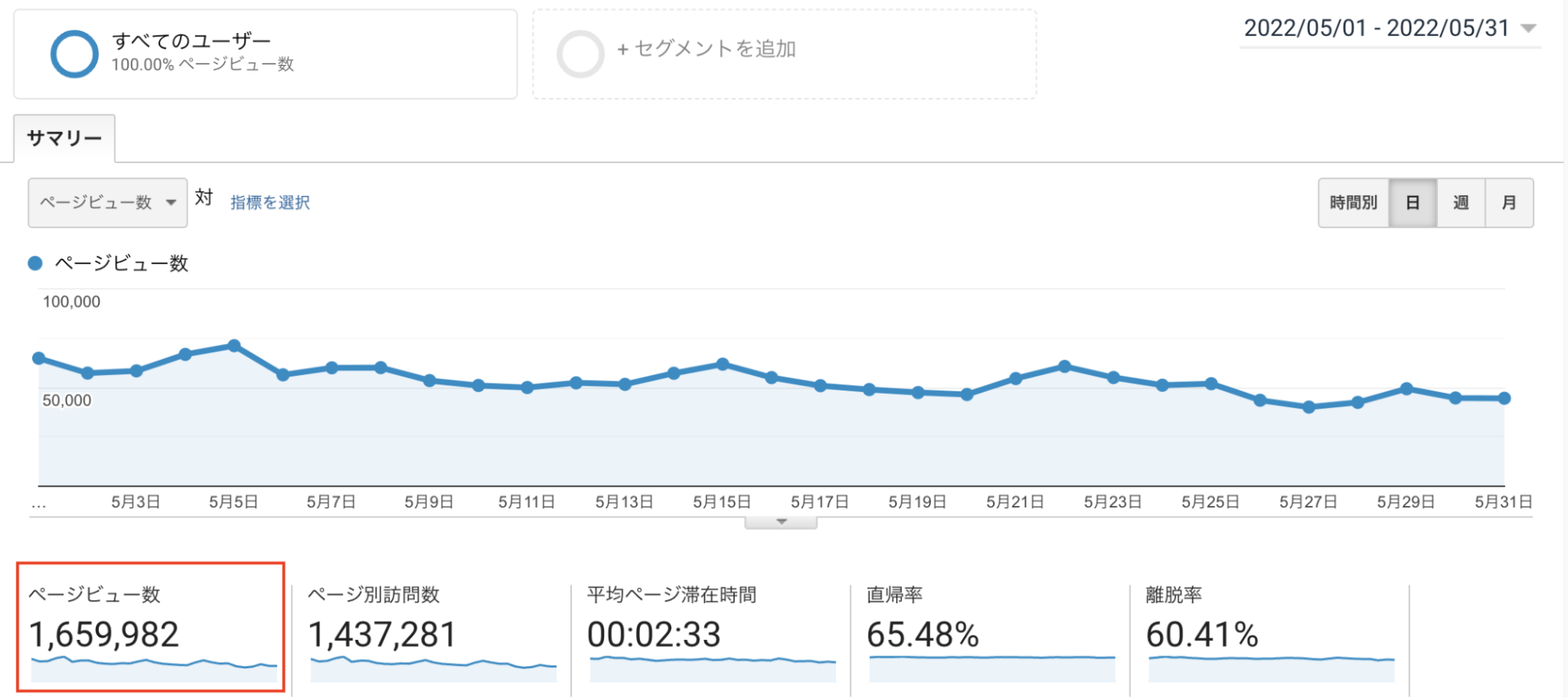Click the 50,000 y-axis label

pos(67,400)
